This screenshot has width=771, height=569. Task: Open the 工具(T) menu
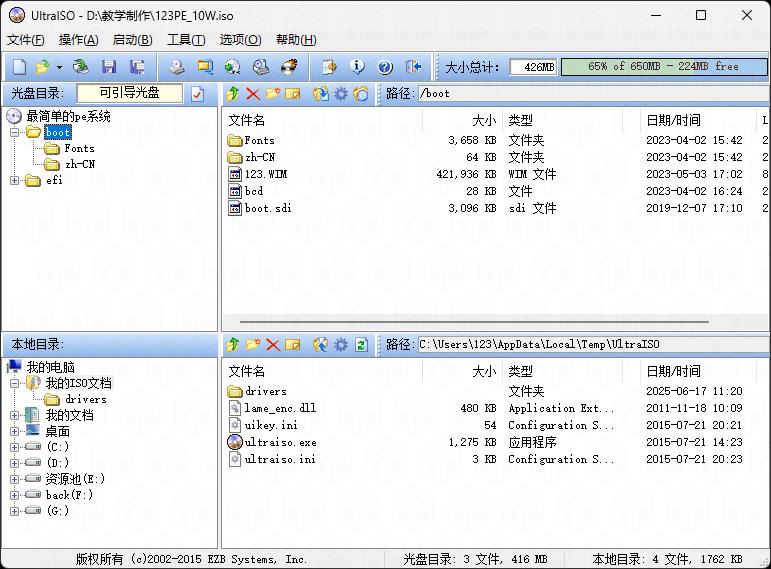pyautogui.click(x=185, y=40)
